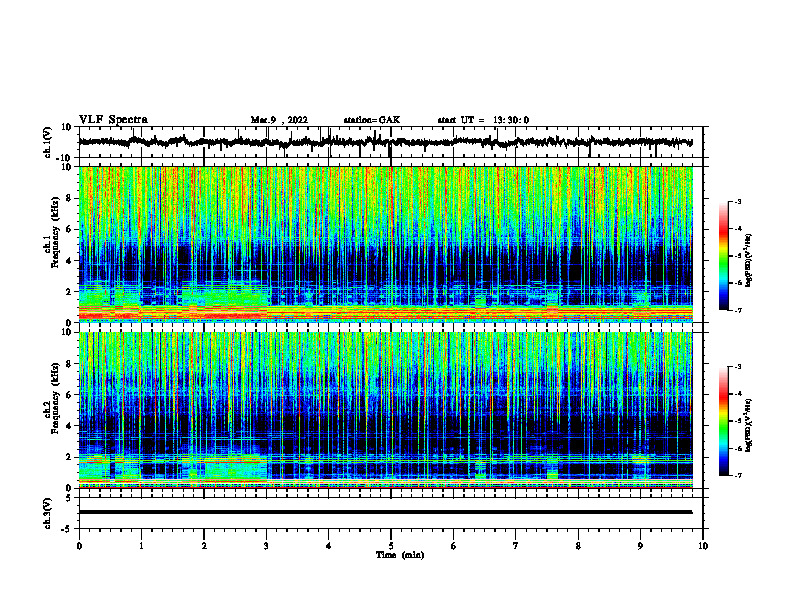Click the "Mar.9 , 2022" date text
The image size is (792, 612).
[x=279, y=120]
